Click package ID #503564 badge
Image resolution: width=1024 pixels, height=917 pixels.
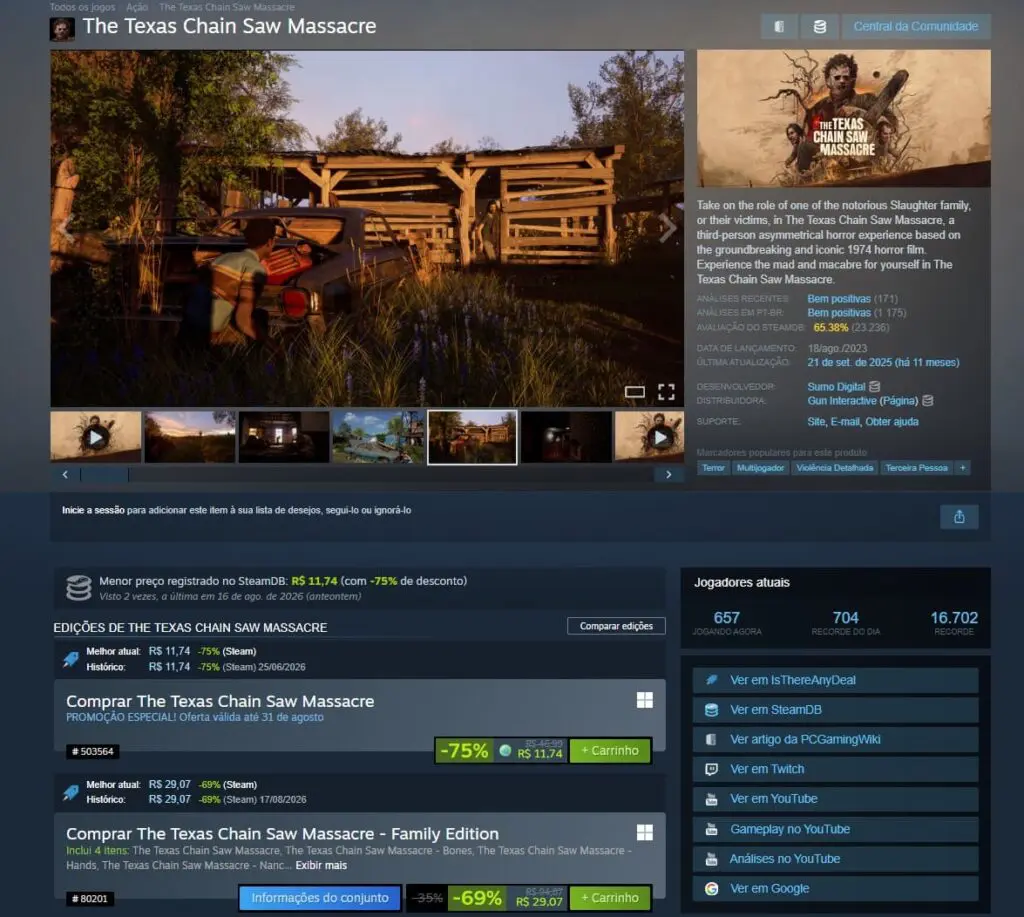(x=93, y=752)
